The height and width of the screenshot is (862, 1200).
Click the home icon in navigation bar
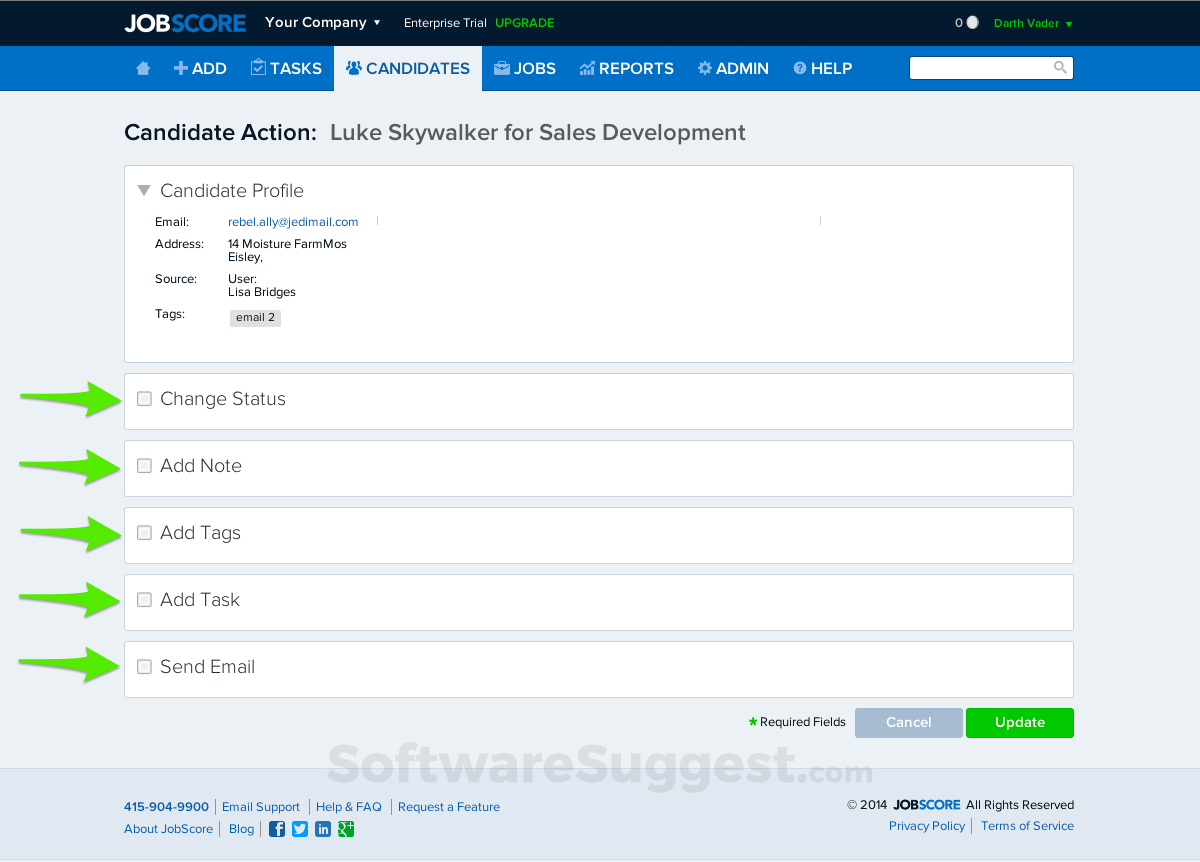[x=142, y=68]
